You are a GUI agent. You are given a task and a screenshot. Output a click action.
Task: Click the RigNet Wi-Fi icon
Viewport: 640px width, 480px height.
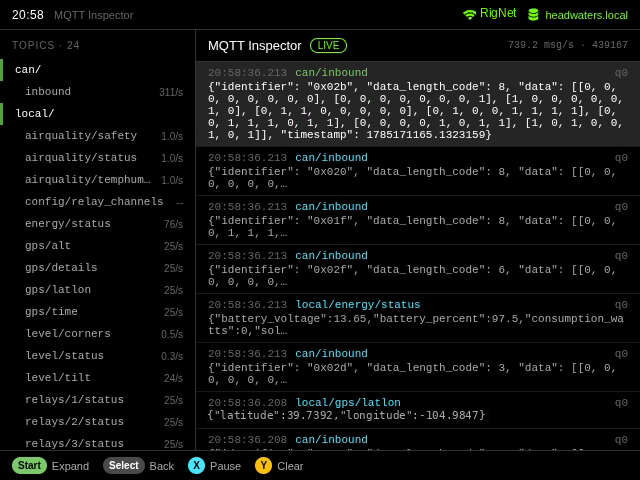pos(469,15)
